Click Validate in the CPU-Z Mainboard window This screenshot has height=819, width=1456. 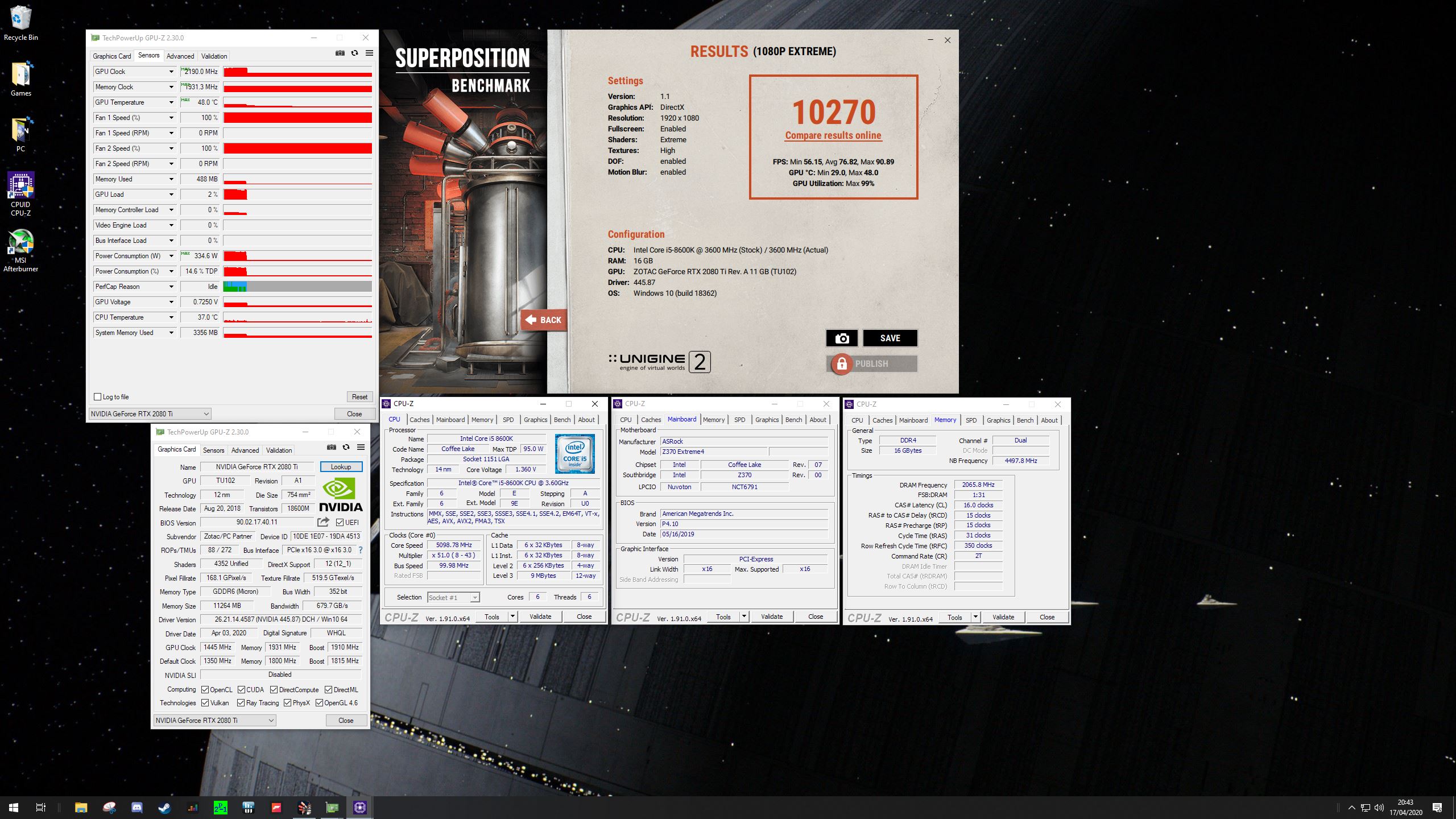click(x=772, y=617)
